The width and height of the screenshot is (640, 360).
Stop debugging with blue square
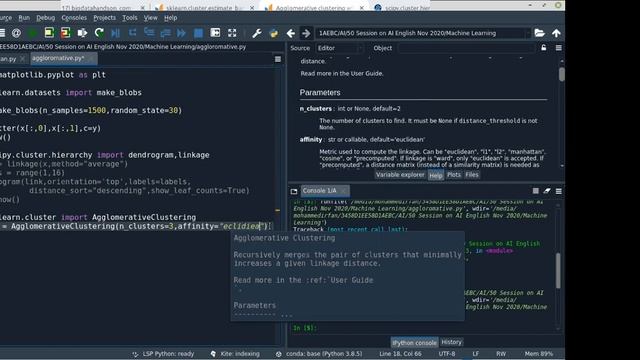198,33
